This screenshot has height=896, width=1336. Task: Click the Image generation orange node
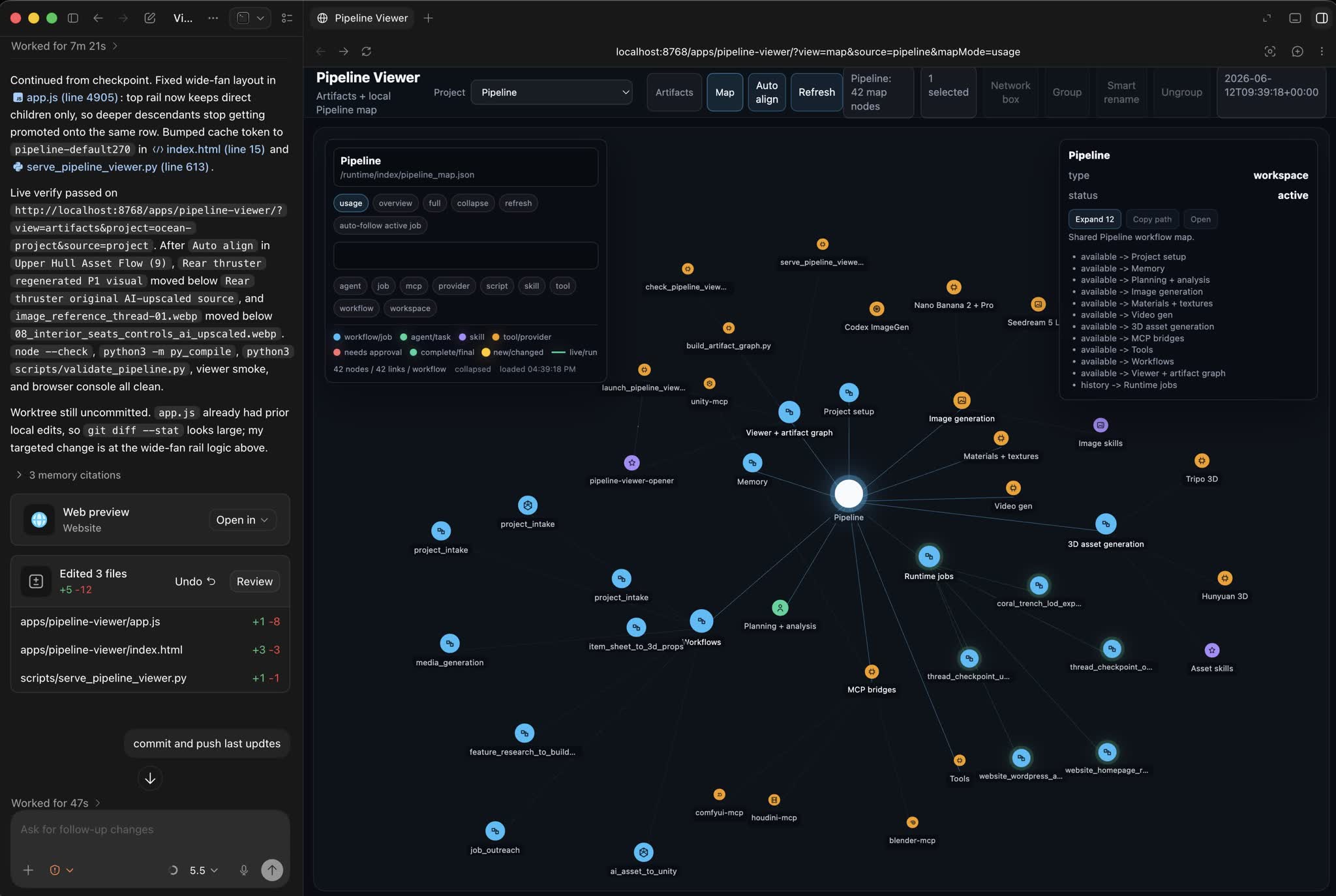coord(962,400)
